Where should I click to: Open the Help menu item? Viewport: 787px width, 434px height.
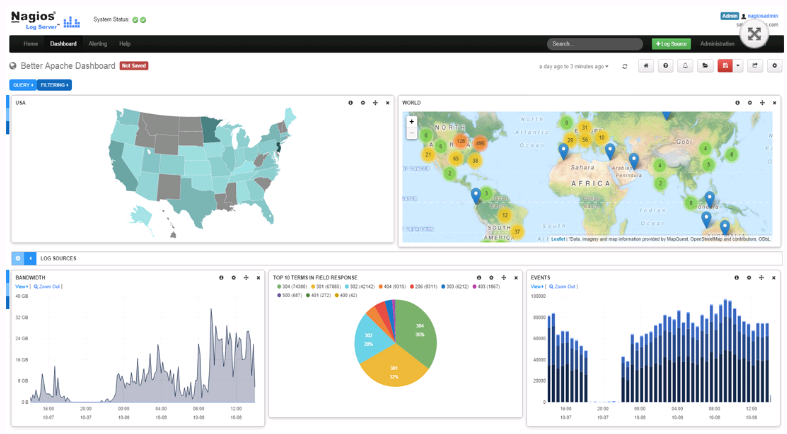[125, 44]
